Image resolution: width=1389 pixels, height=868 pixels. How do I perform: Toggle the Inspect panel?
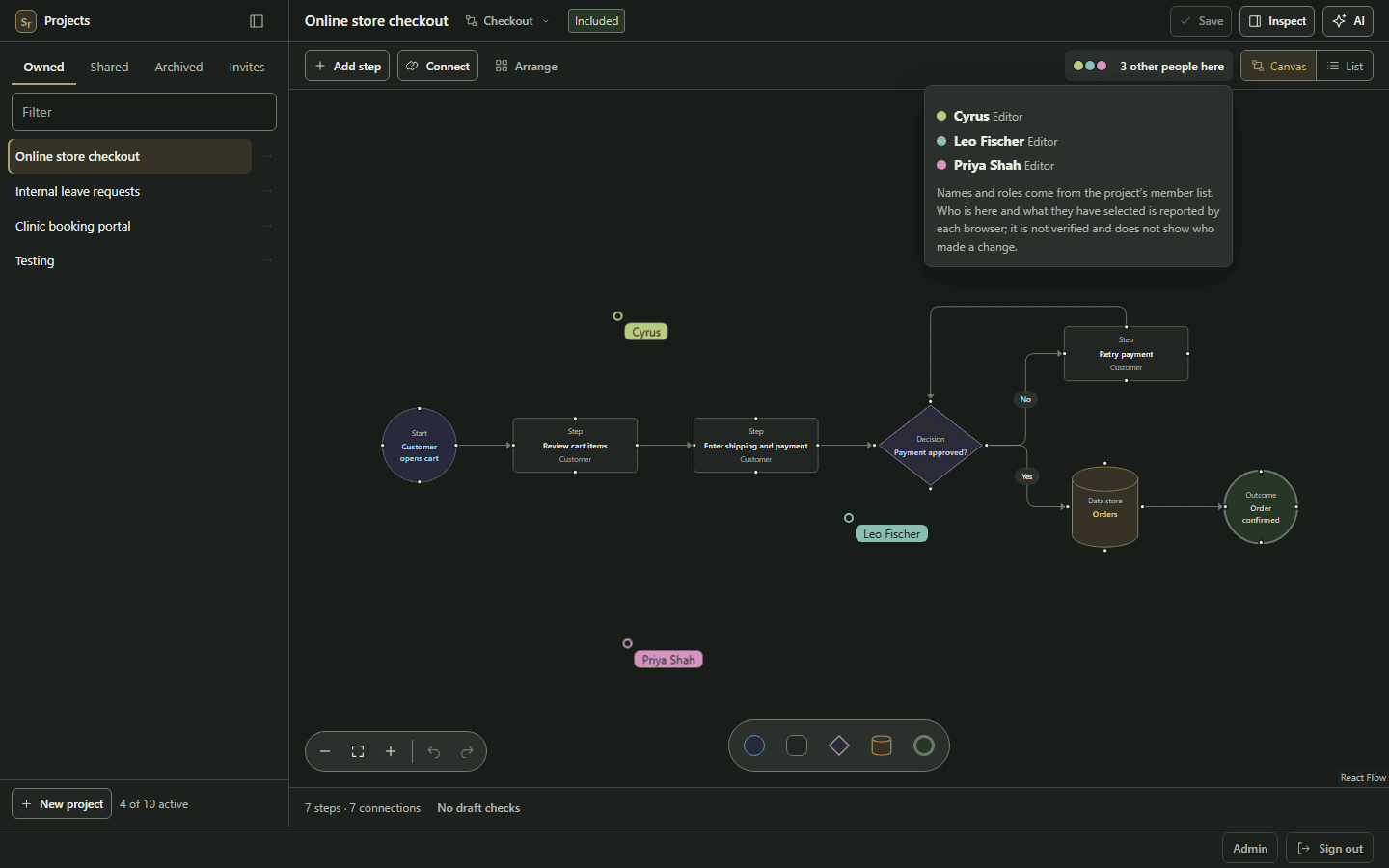click(x=1277, y=21)
